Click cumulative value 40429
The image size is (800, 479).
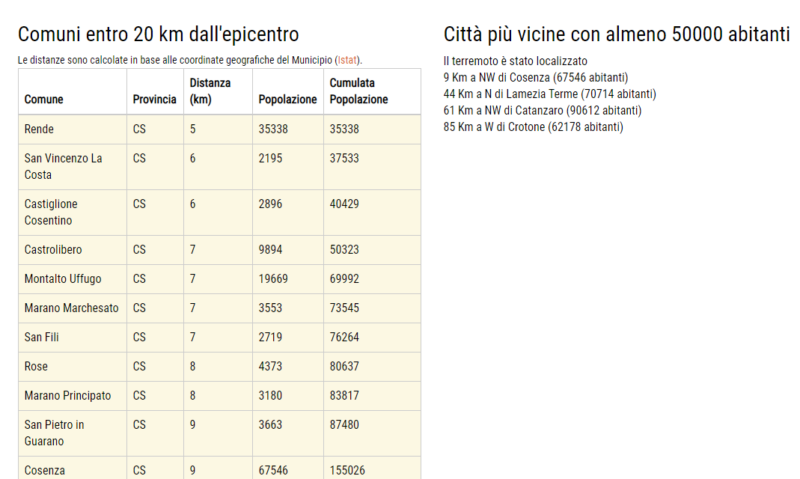344,204
